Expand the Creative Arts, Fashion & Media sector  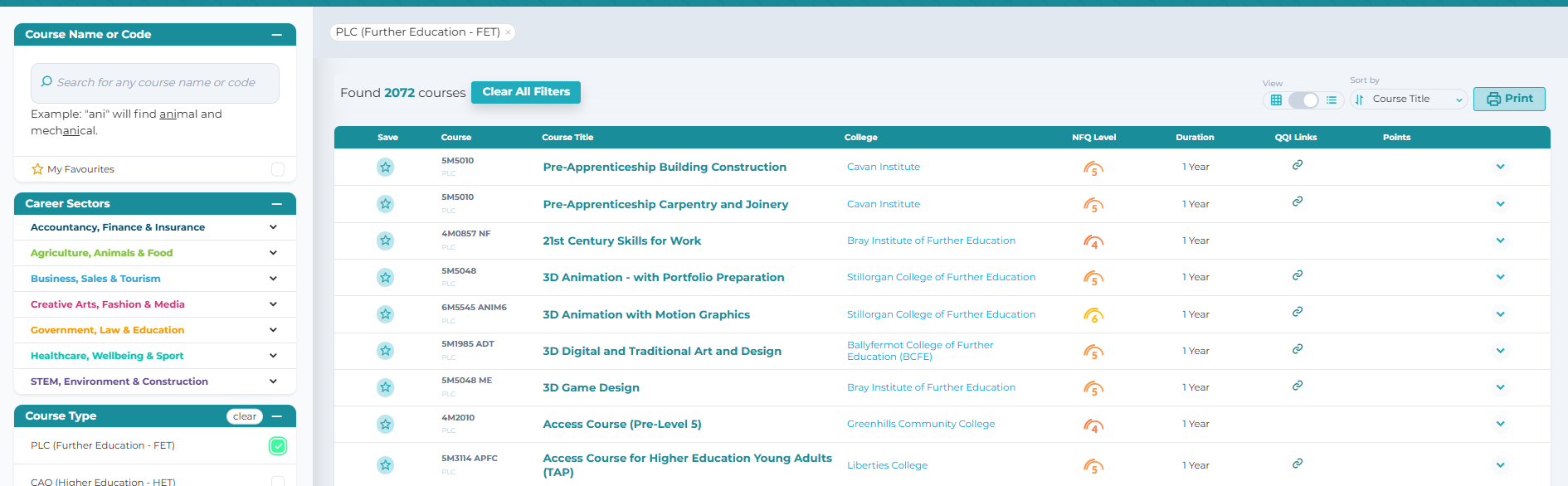click(273, 304)
